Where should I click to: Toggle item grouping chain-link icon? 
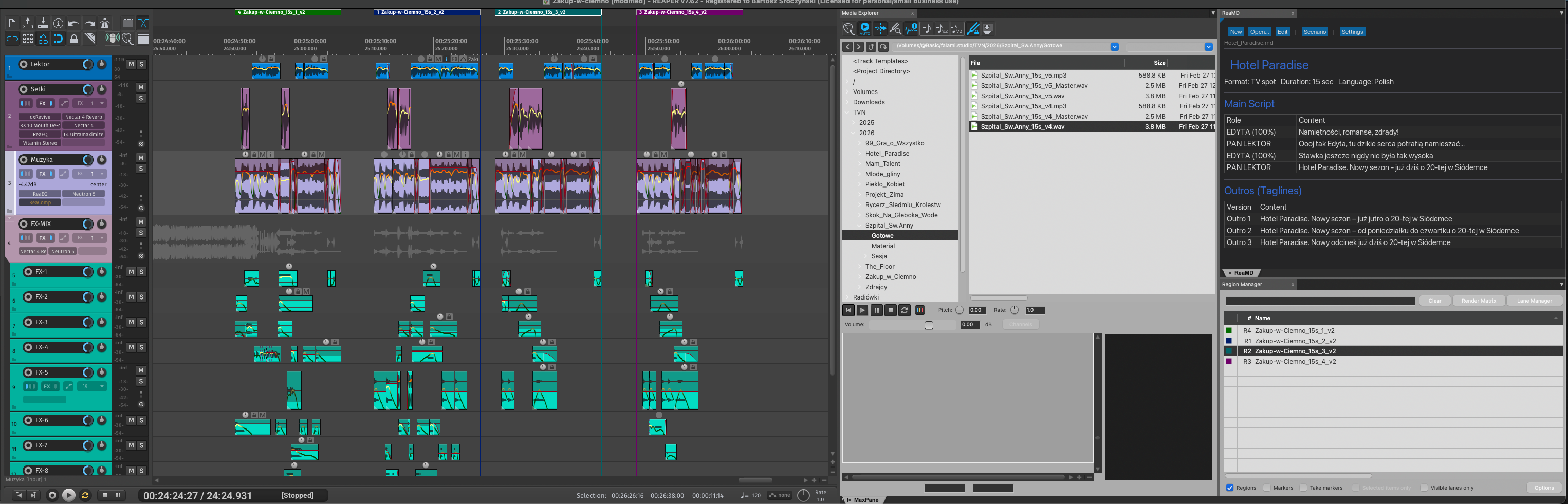coord(12,39)
